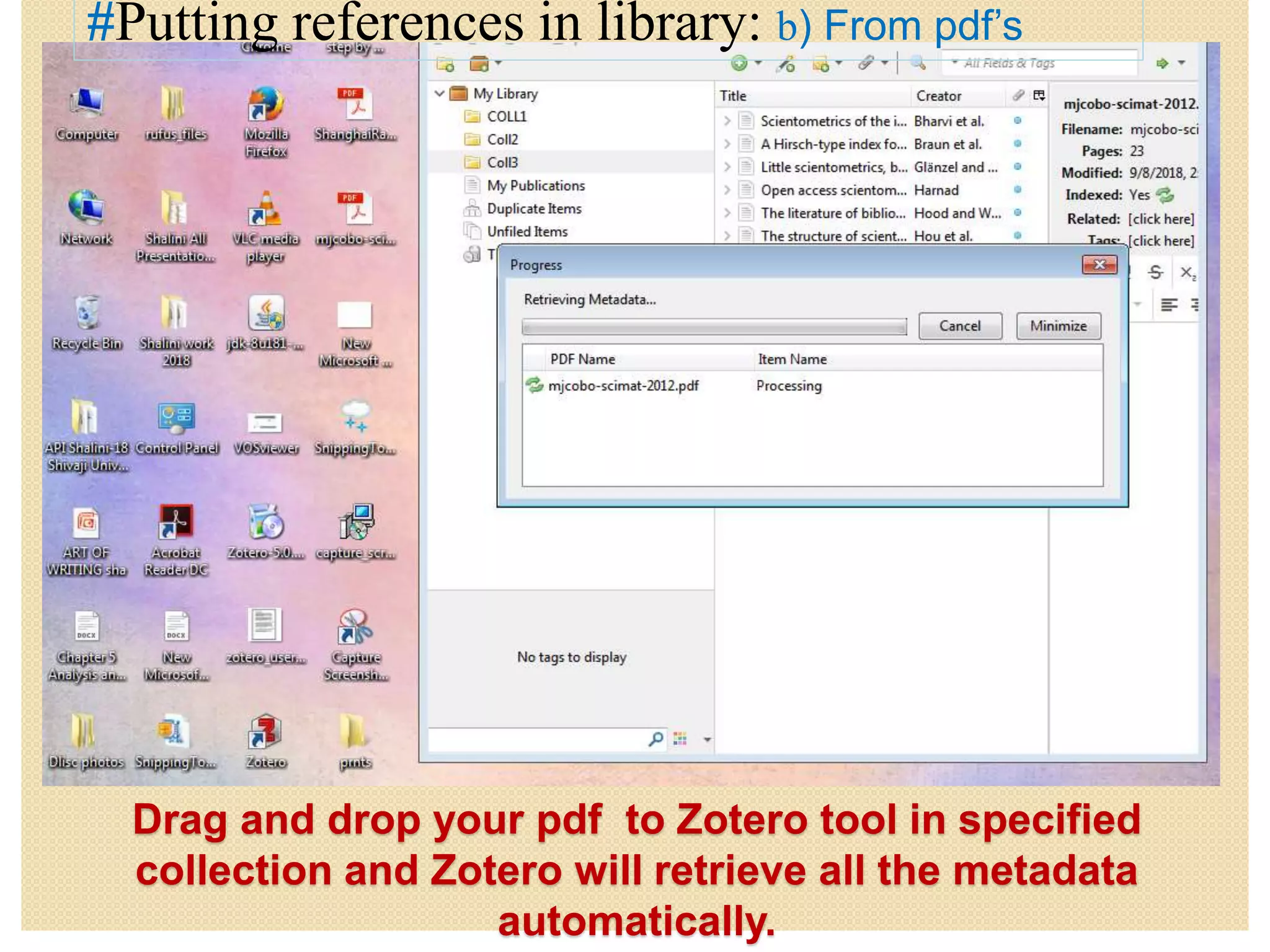This screenshot has width=1270, height=952.
Task: Run the jdk-8u181 installer icon
Action: 265,323
